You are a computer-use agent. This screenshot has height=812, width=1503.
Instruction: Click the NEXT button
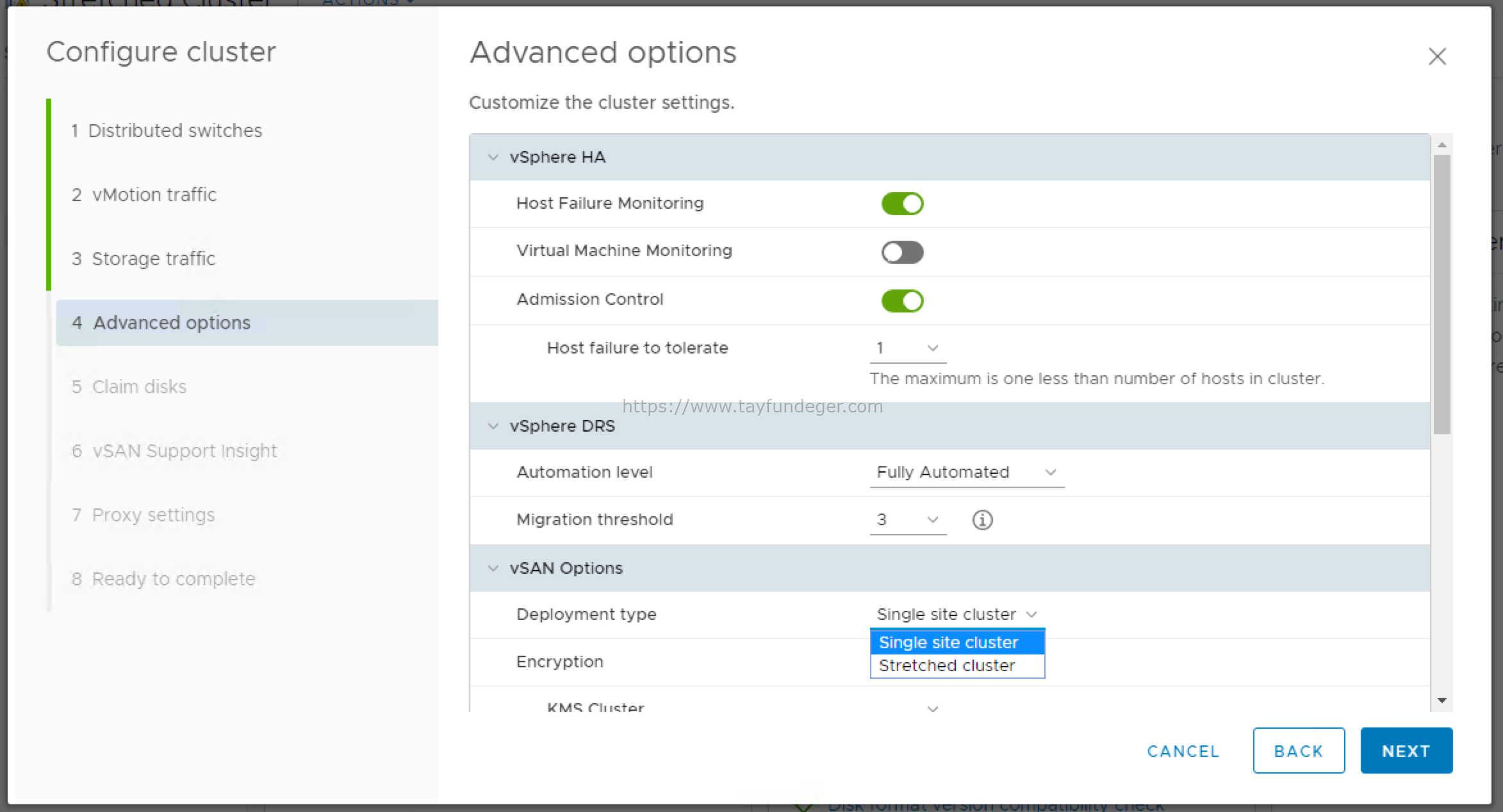click(1406, 751)
